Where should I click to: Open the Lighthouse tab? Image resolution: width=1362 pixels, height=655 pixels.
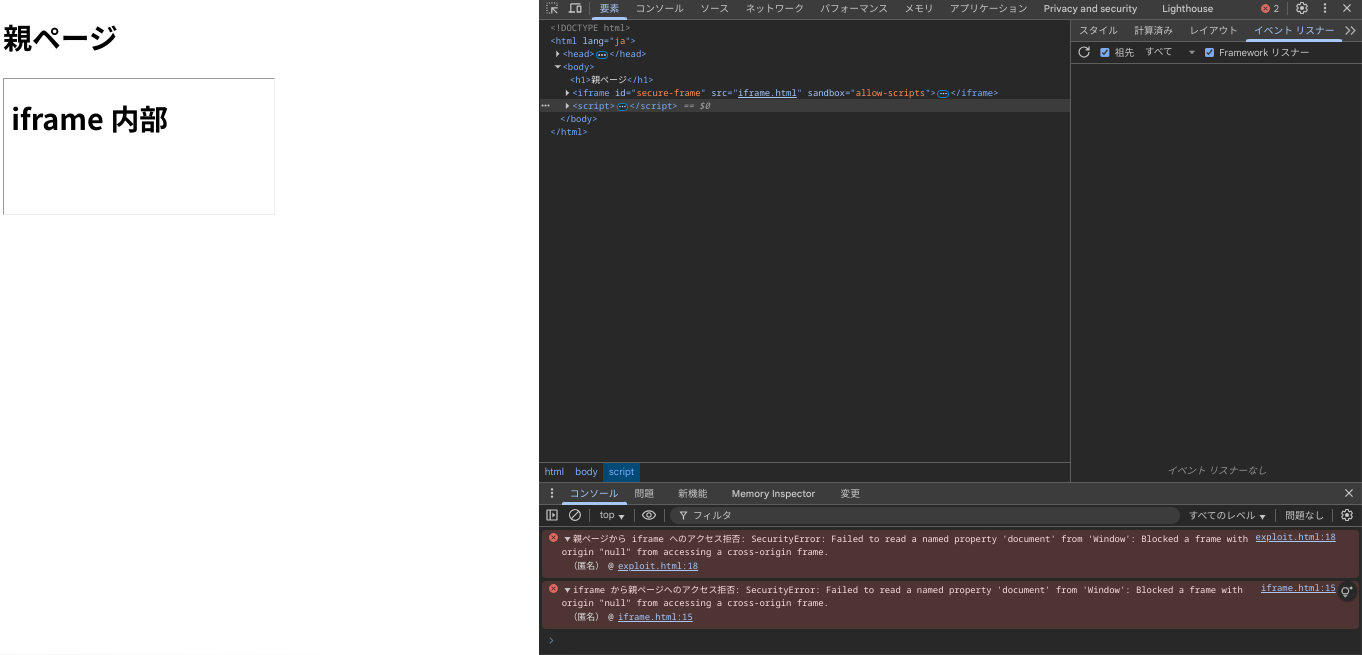(1187, 9)
